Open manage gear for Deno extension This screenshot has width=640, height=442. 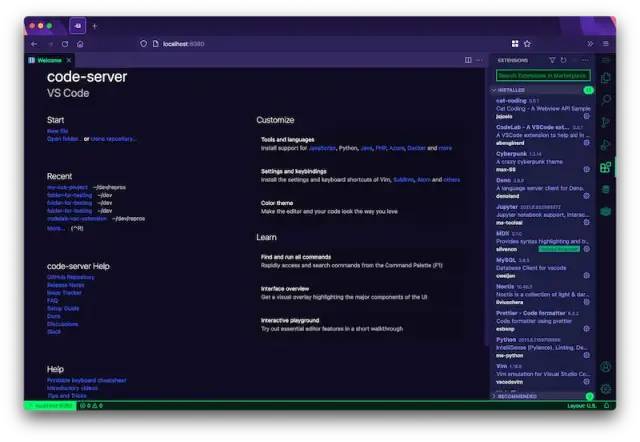[x=587, y=196]
